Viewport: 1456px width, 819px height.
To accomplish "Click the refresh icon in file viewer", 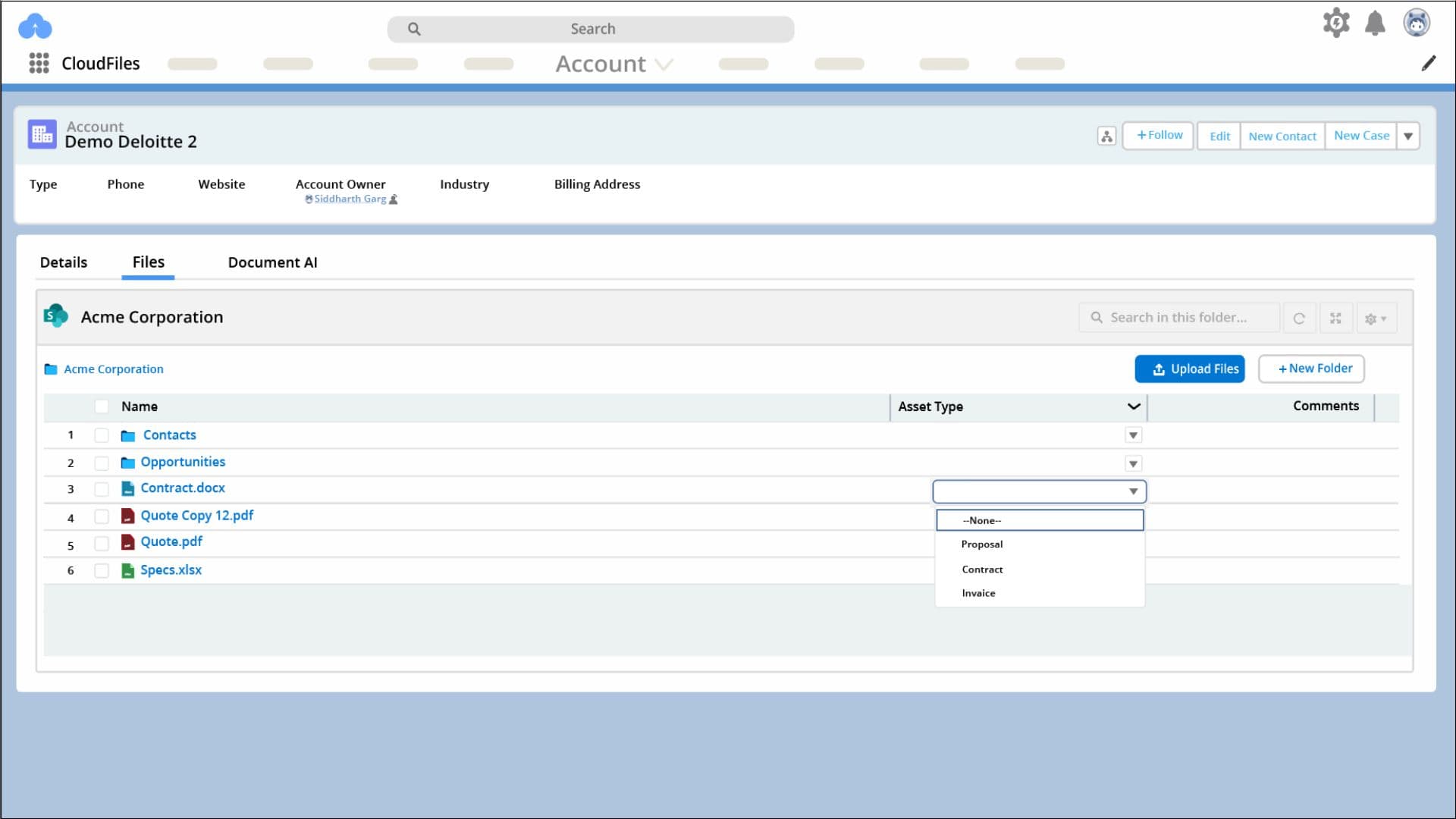I will click(x=1299, y=318).
